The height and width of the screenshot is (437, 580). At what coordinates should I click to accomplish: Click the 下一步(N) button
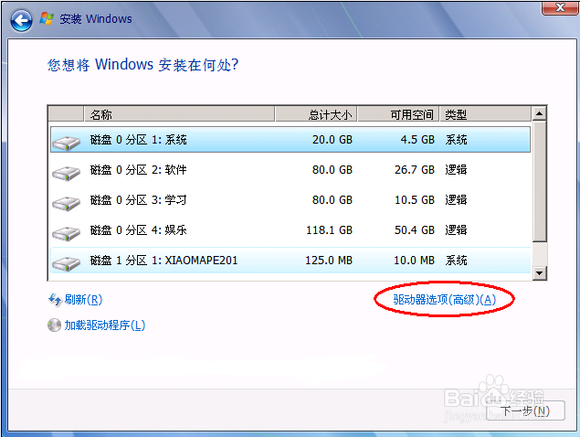pos(525,410)
